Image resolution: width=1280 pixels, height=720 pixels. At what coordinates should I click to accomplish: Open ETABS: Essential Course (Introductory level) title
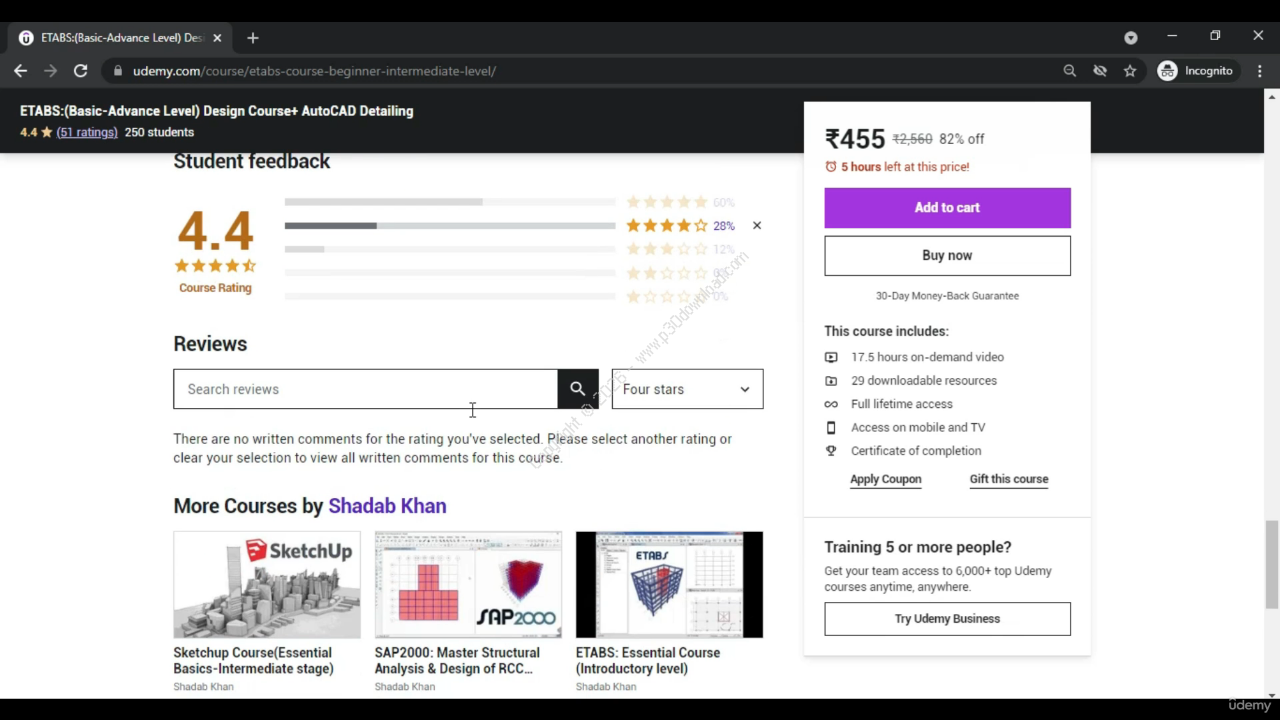click(648, 661)
